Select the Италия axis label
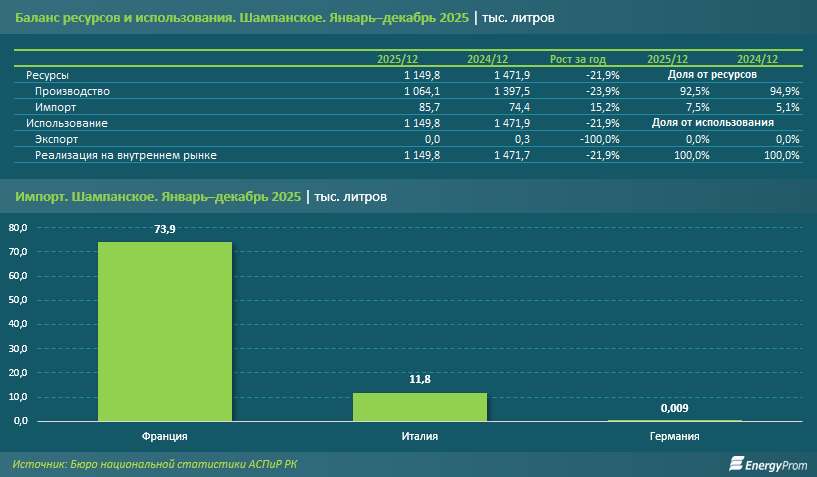Image resolution: width=817 pixels, height=477 pixels. click(x=419, y=437)
